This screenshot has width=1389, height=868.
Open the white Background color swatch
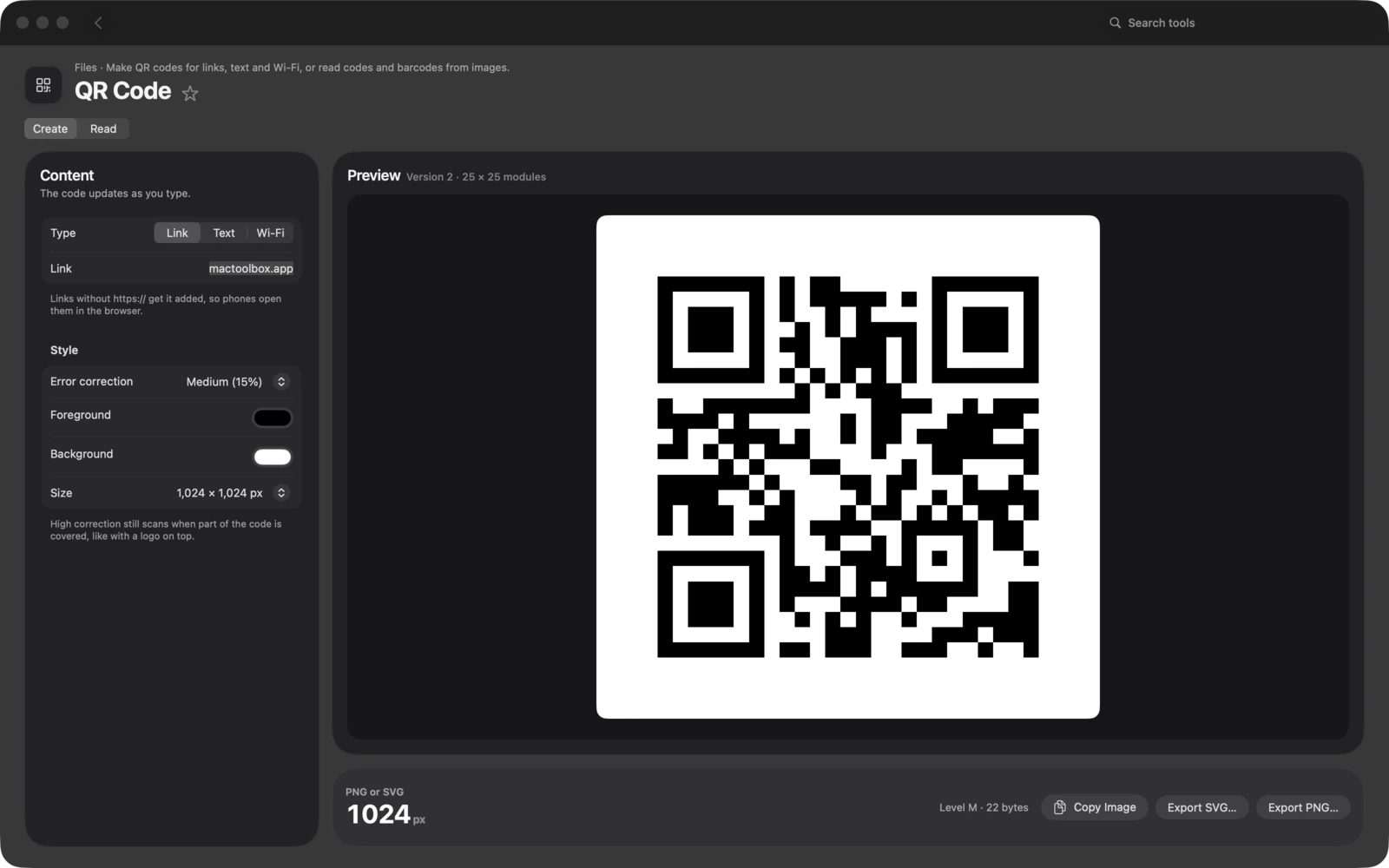click(273, 457)
